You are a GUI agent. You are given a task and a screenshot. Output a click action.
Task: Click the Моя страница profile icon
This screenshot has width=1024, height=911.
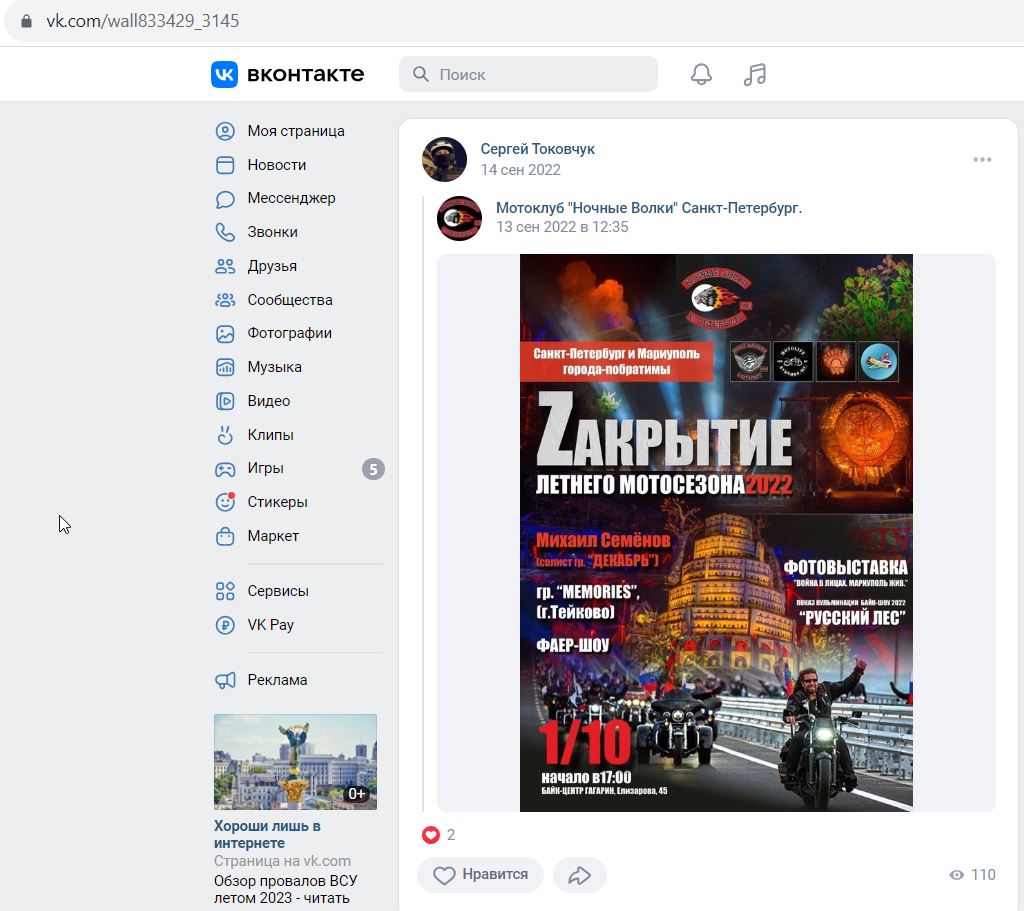point(225,131)
